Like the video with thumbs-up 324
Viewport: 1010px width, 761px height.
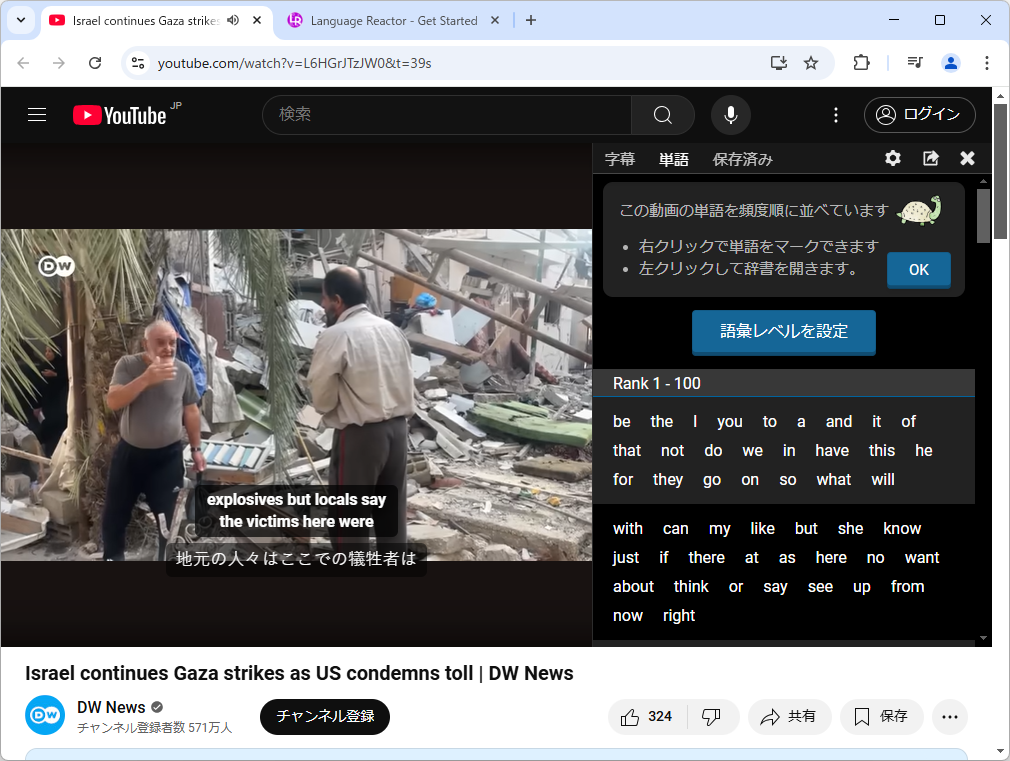click(x=647, y=717)
